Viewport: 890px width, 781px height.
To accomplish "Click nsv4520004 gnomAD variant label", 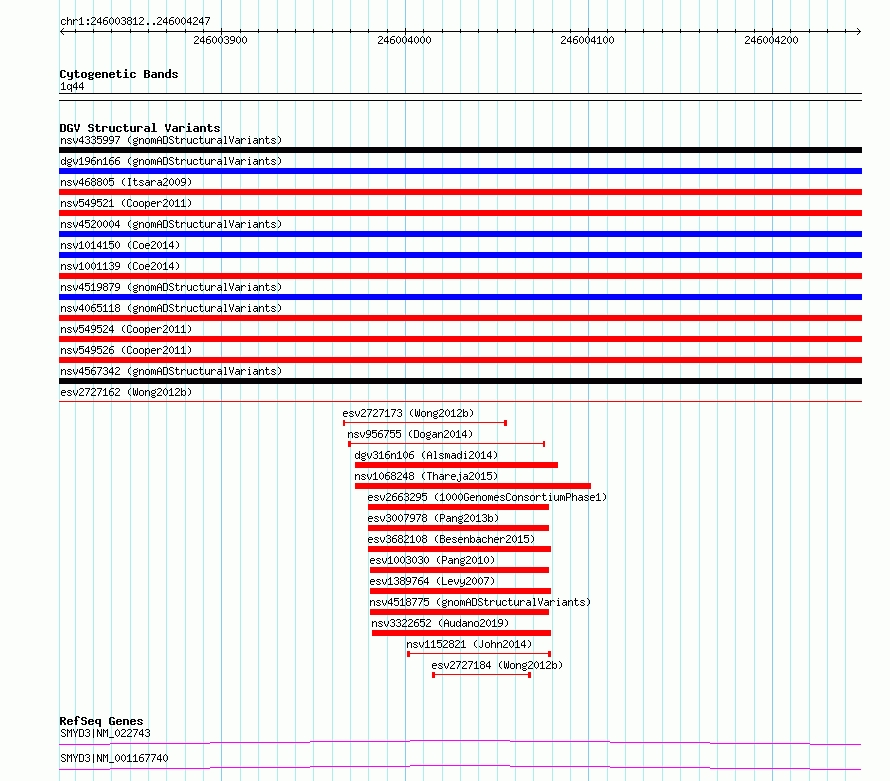I will pos(171,224).
